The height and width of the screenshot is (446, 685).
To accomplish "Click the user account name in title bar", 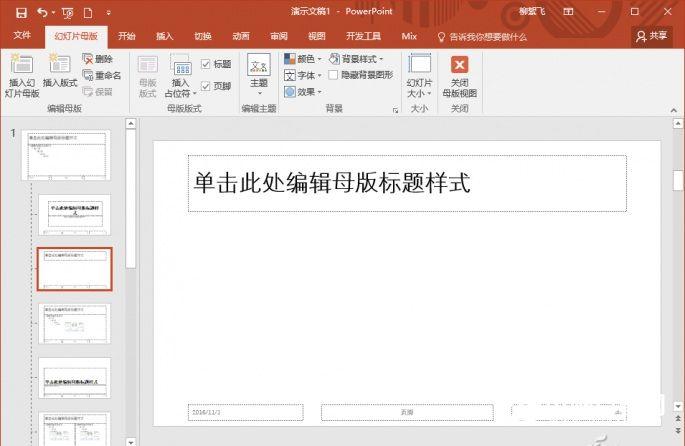I will point(532,12).
